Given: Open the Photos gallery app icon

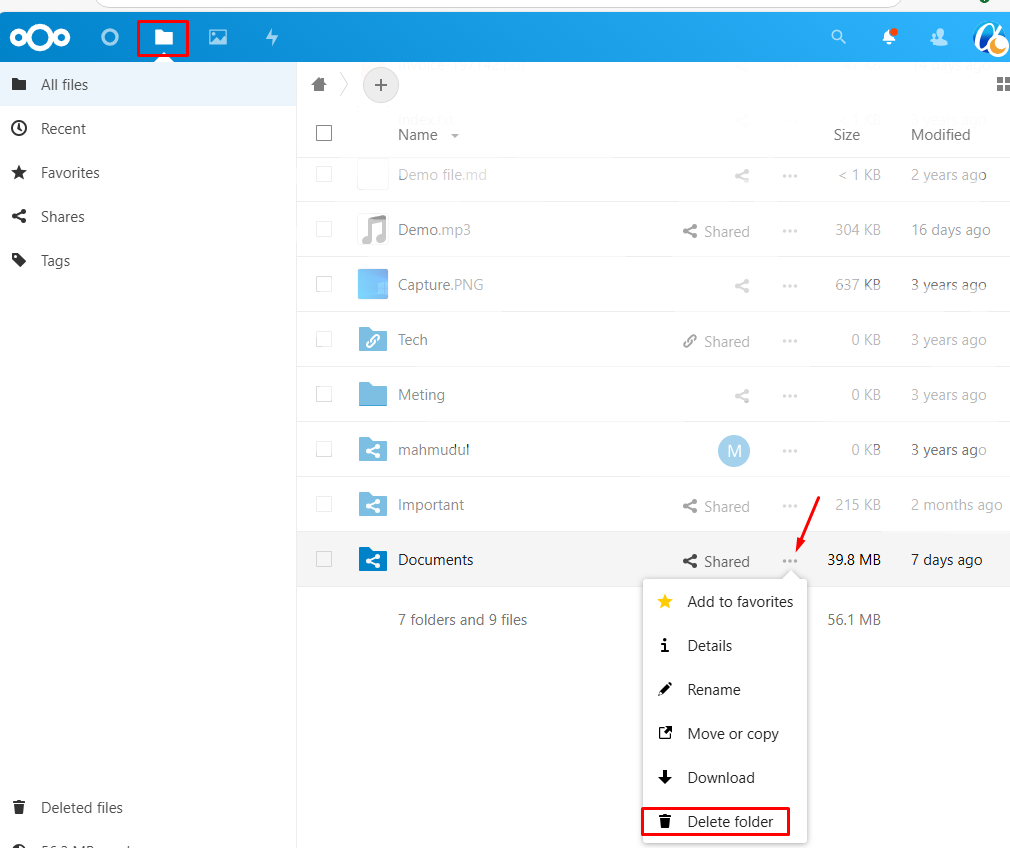Looking at the screenshot, I should click(218, 38).
